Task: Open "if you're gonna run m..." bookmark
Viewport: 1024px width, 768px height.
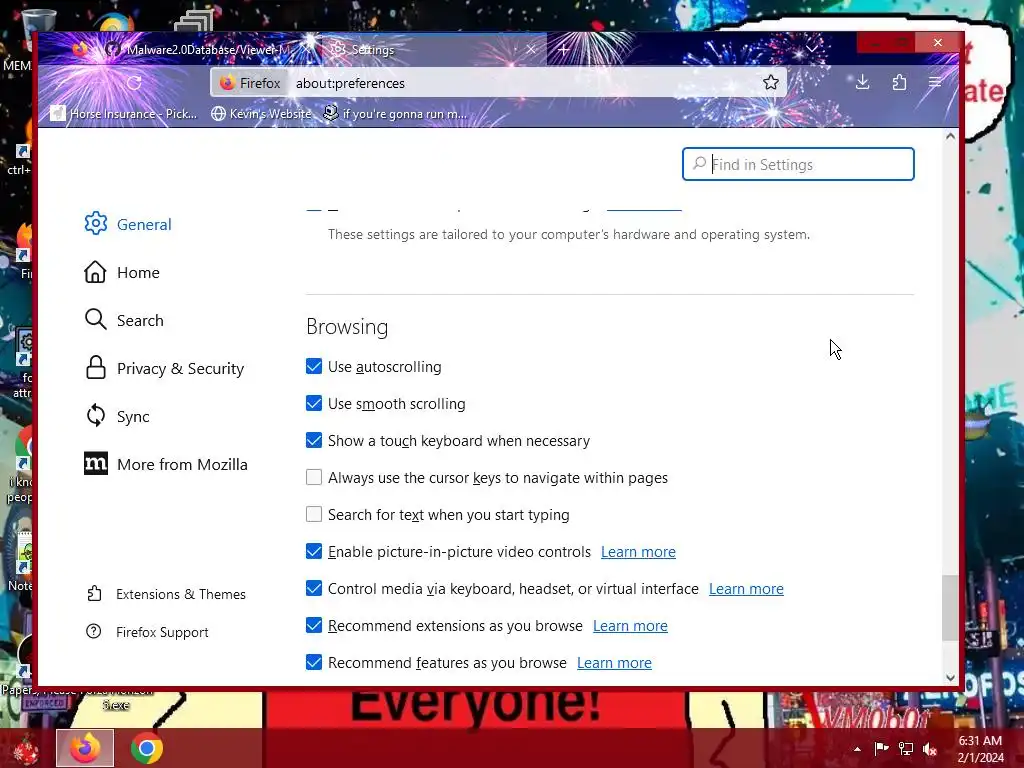Action: click(396, 114)
